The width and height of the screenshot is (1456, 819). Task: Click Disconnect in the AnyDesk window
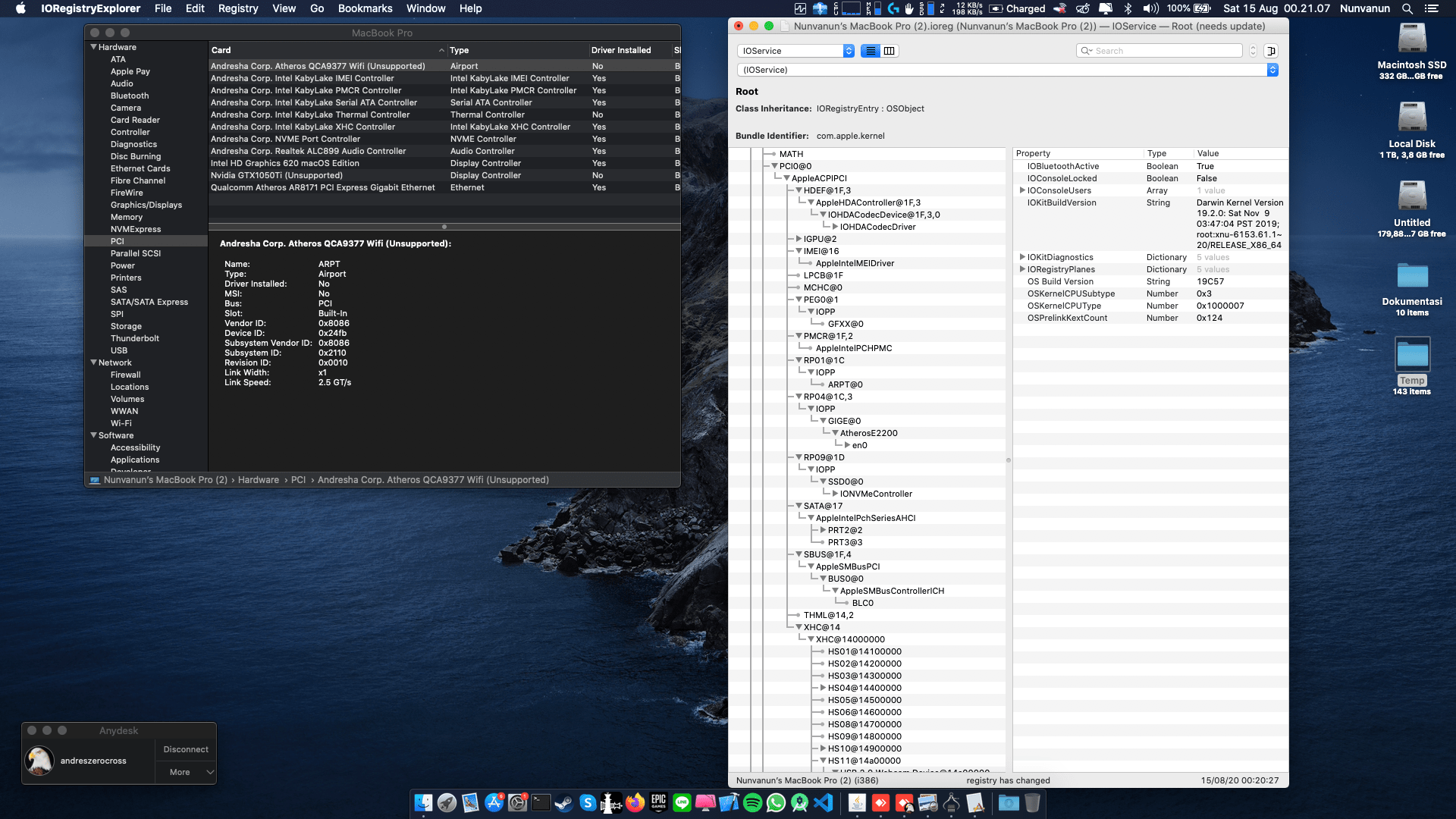pos(185,749)
